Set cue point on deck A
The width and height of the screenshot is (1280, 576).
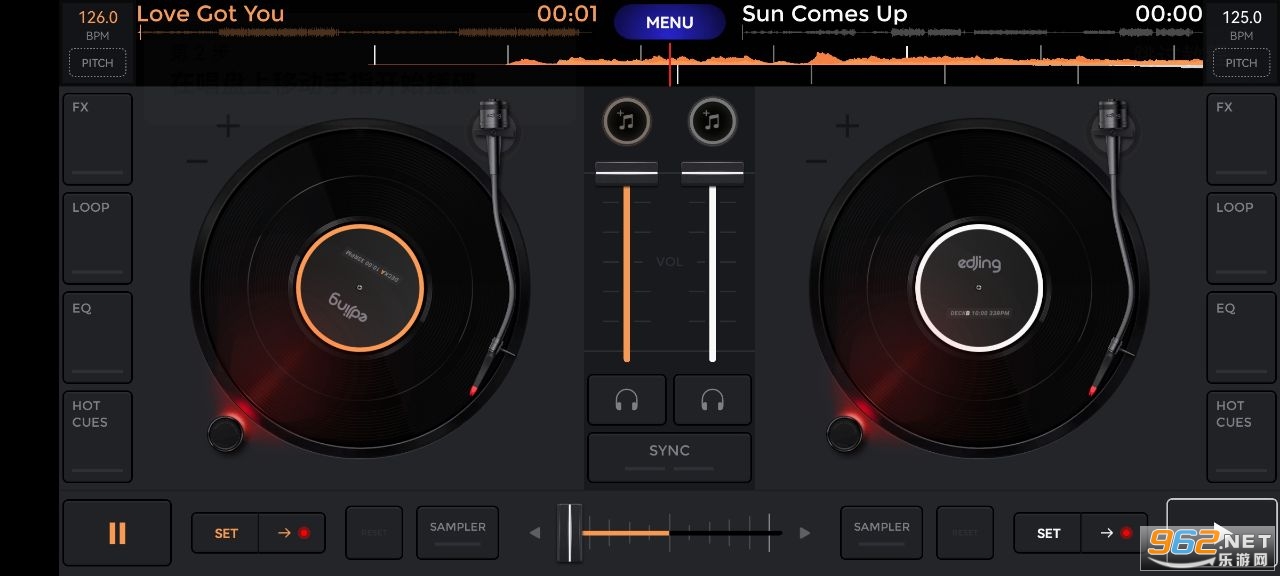pyautogui.click(x=226, y=533)
